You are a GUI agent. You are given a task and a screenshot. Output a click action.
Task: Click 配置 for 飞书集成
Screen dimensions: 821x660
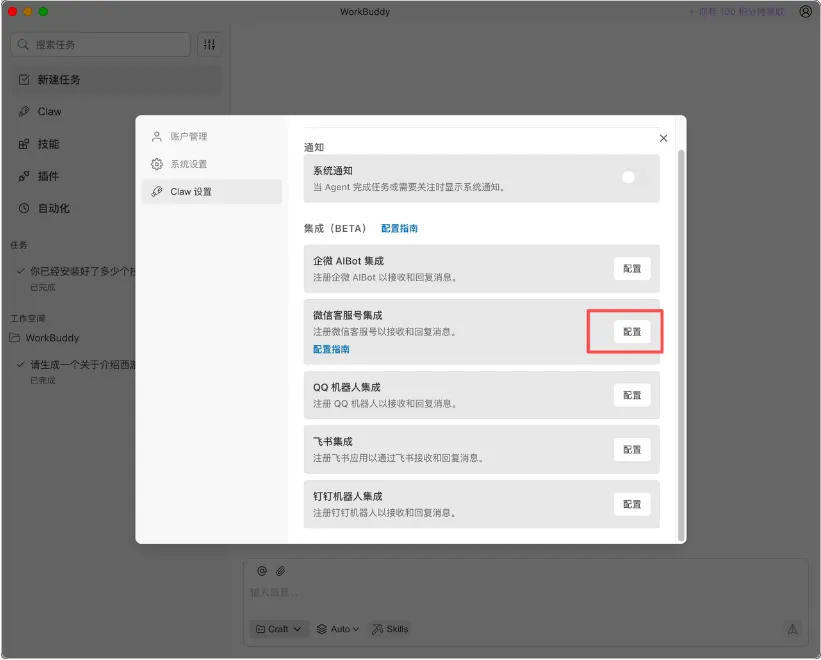click(x=632, y=450)
